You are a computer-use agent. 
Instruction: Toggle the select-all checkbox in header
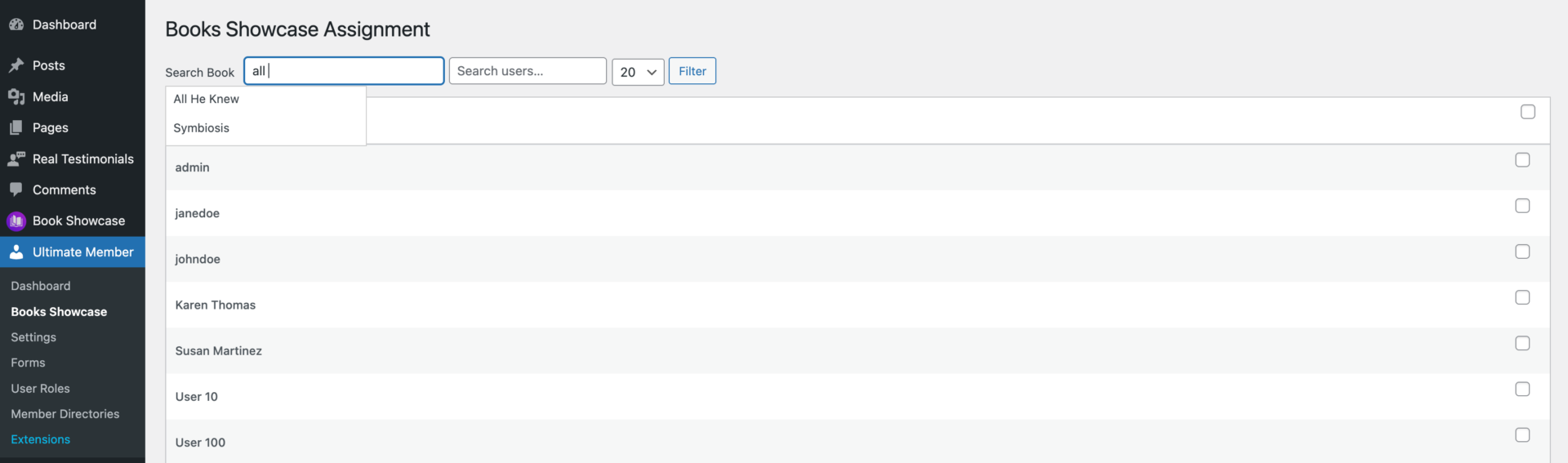click(1528, 112)
